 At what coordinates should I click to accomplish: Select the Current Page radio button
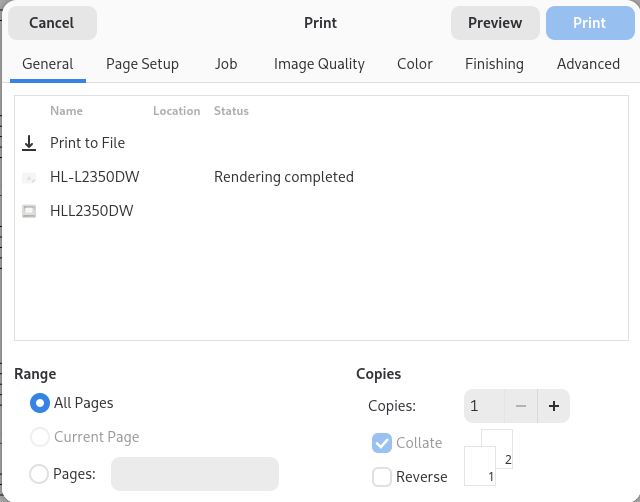[x=40, y=437]
